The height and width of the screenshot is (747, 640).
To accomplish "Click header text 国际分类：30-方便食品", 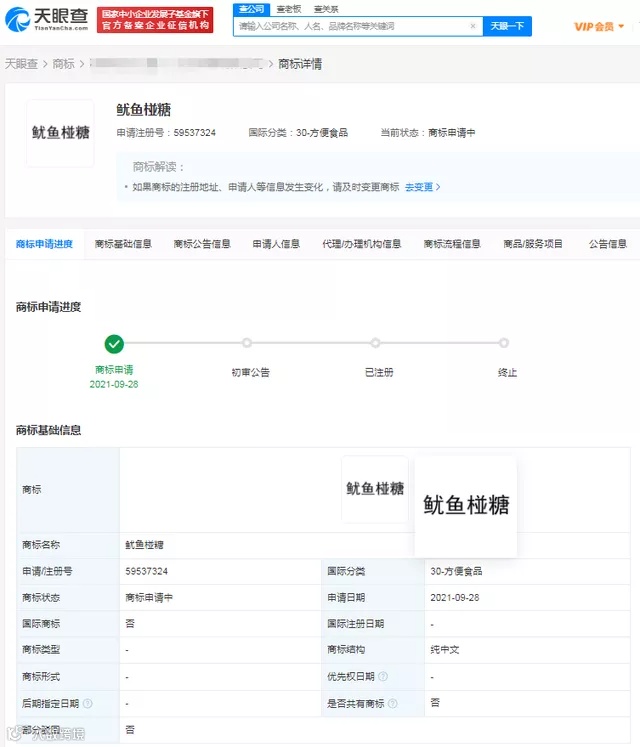I will click(x=298, y=132).
